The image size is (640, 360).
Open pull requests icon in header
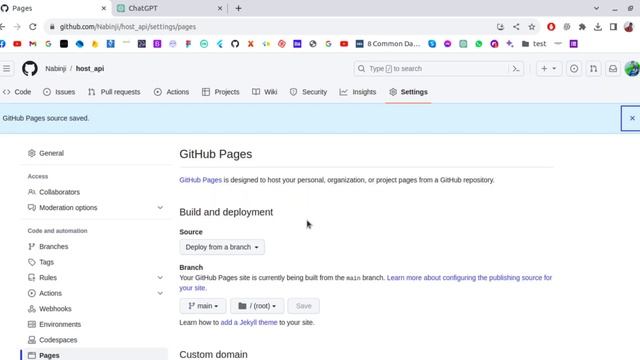point(593,69)
